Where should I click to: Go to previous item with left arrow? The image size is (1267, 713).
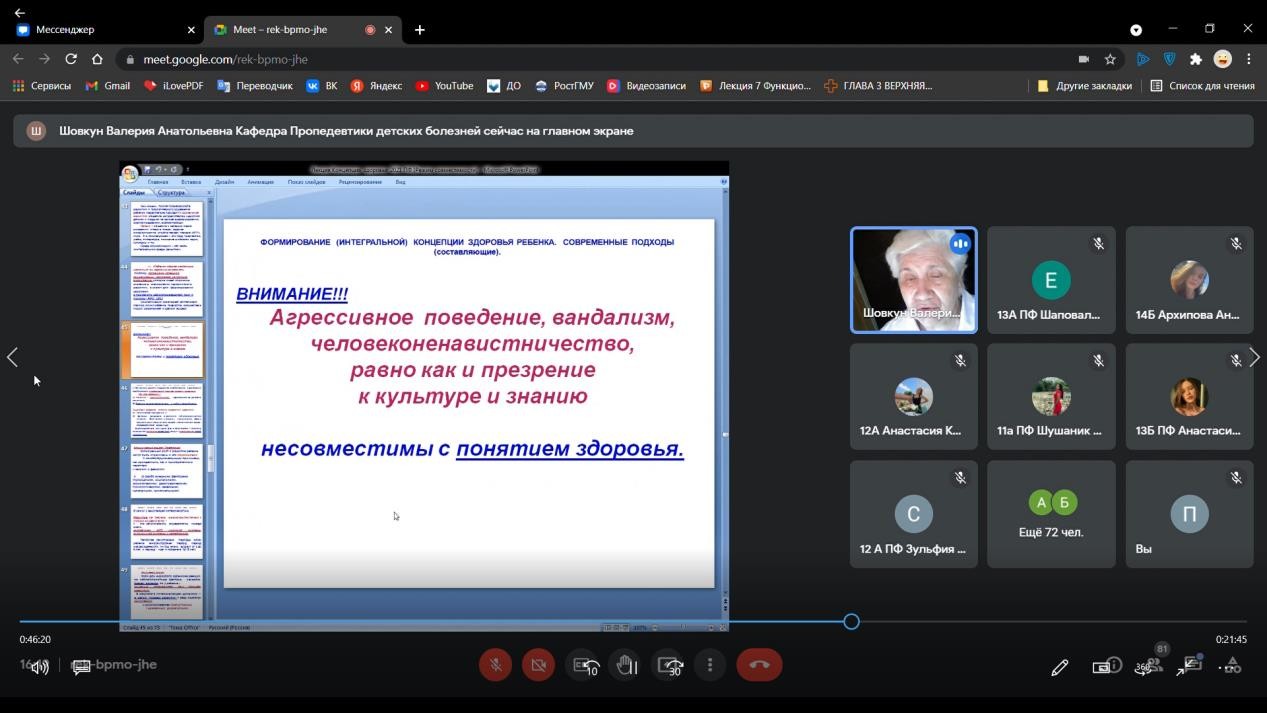[12, 357]
